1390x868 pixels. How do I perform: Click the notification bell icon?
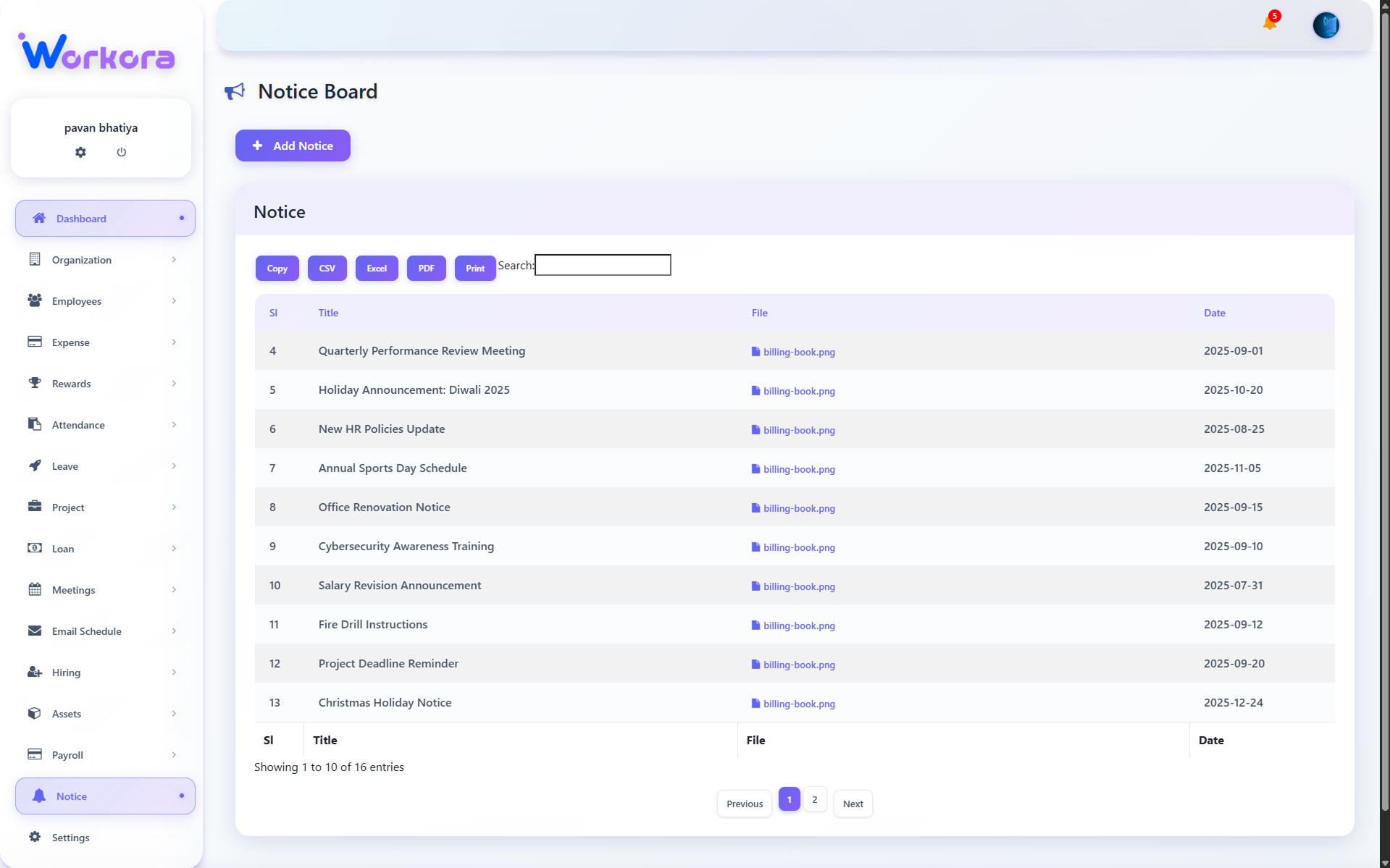pyautogui.click(x=1269, y=22)
